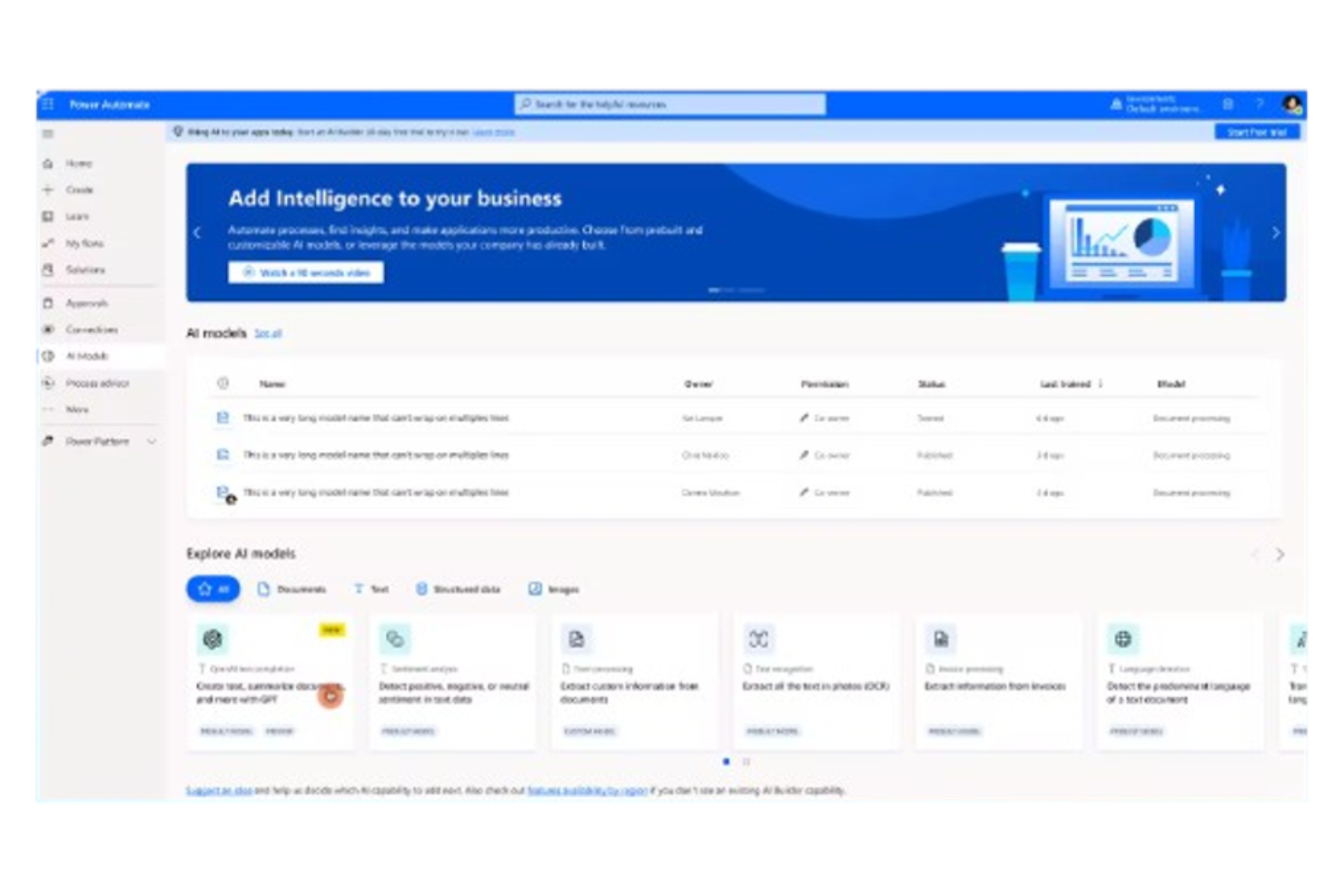
Task: Open the Suggest an idea link
Action: click(x=219, y=791)
